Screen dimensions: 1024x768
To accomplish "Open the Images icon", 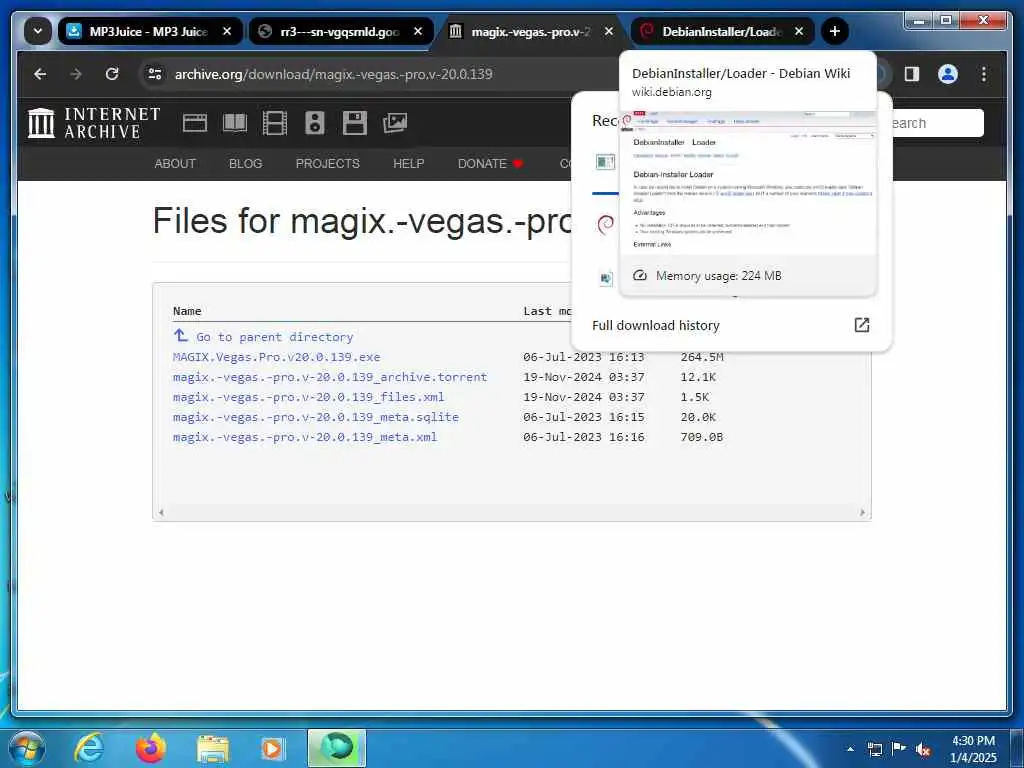I will coord(394,123).
